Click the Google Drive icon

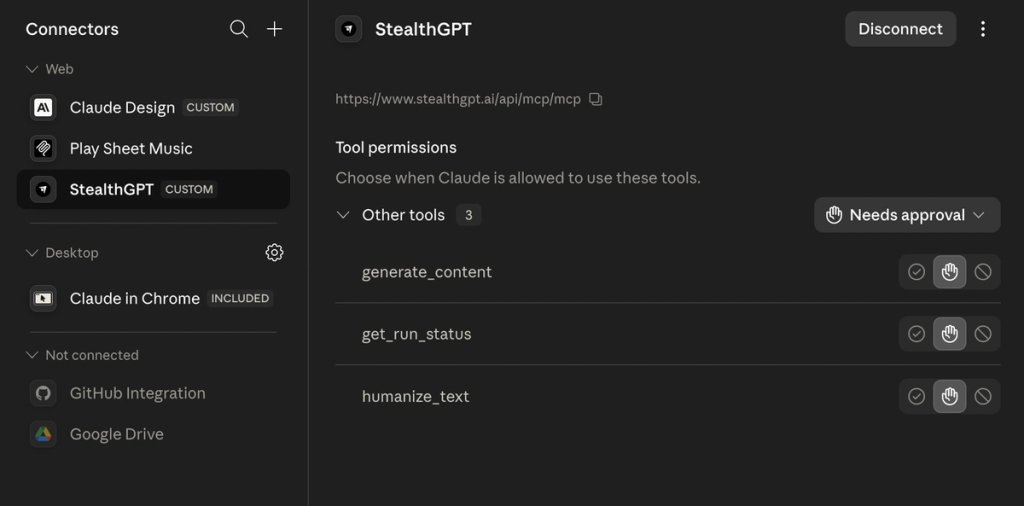(43, 434)
